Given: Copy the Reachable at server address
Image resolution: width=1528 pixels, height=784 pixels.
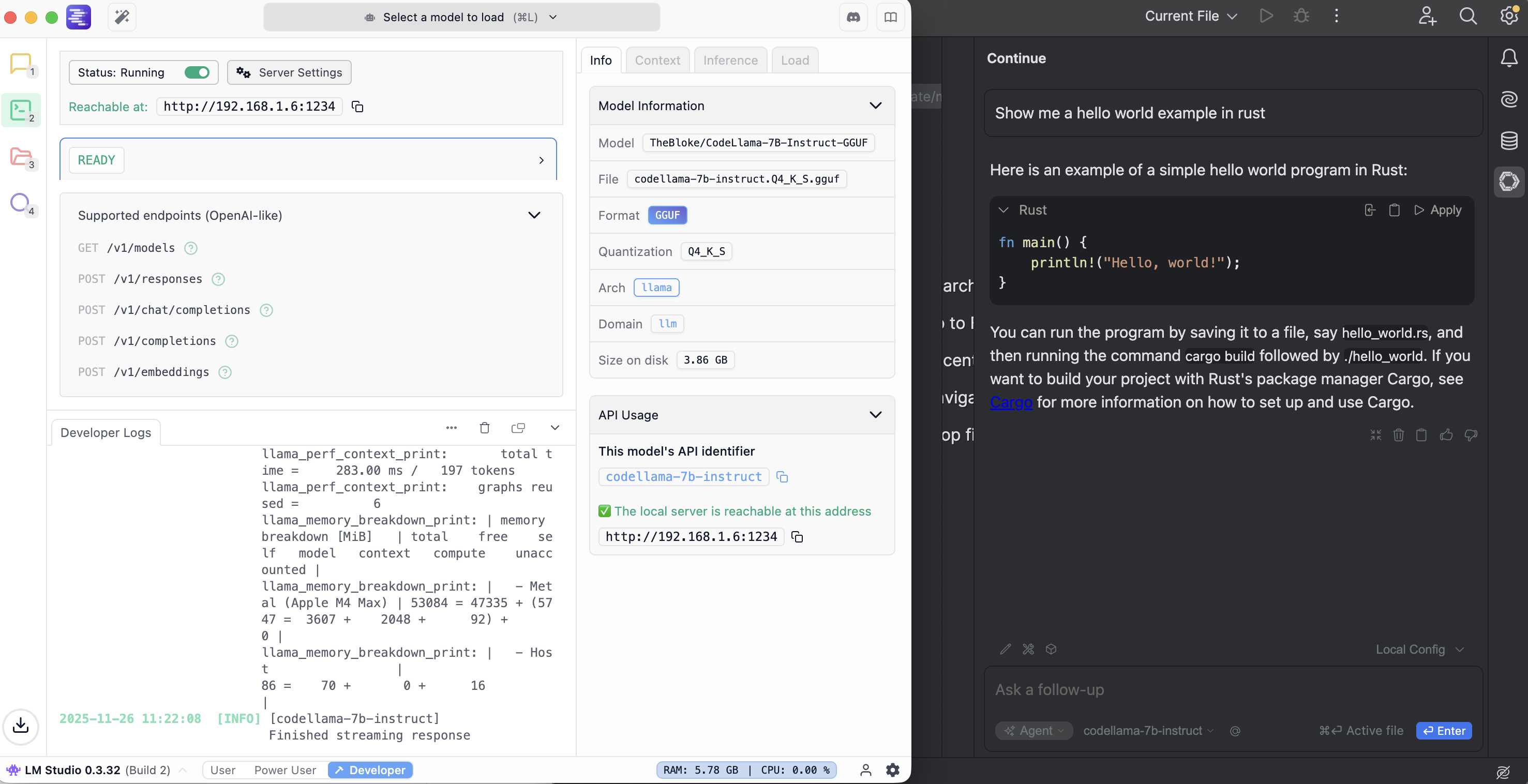Looking at the screenshot, I should point(357,107).
